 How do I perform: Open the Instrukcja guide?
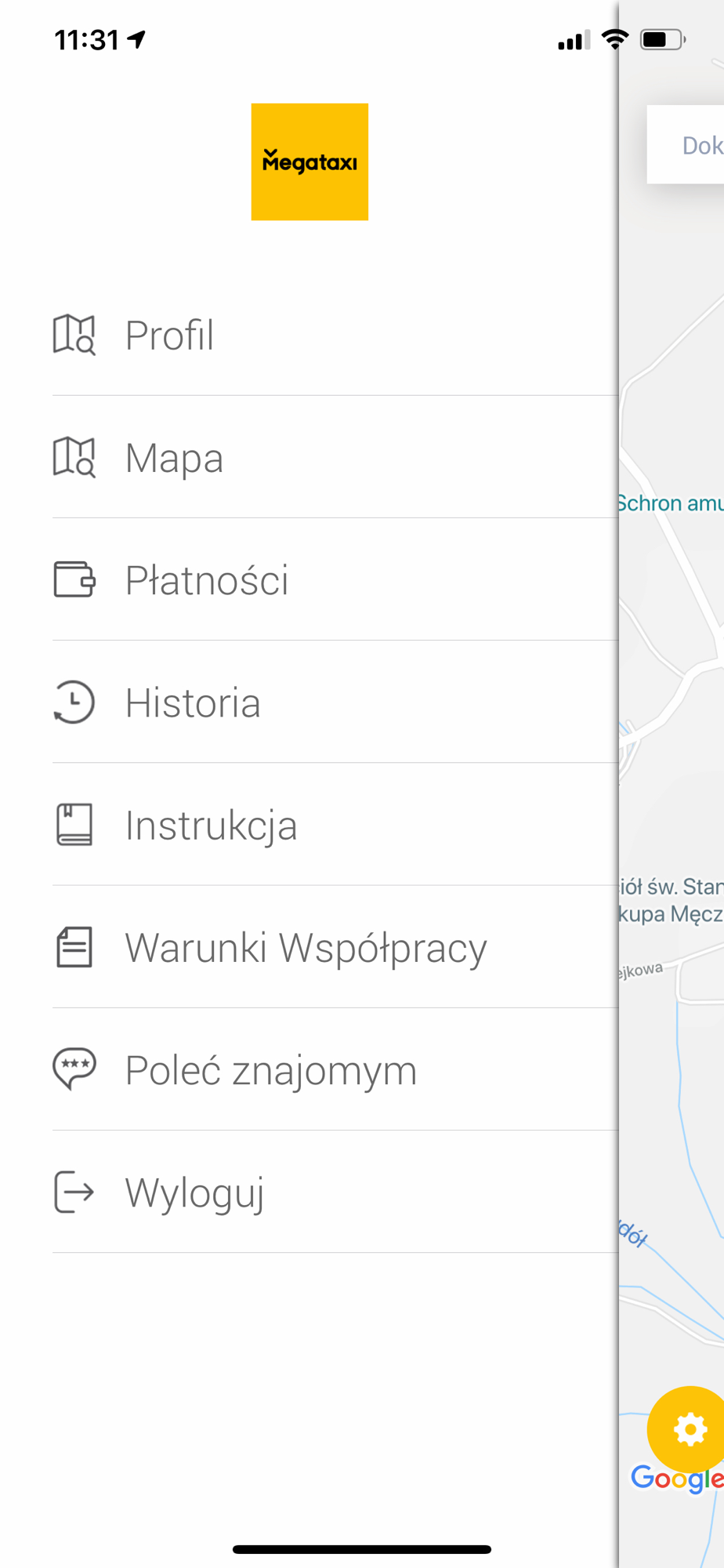pos(335,825)
